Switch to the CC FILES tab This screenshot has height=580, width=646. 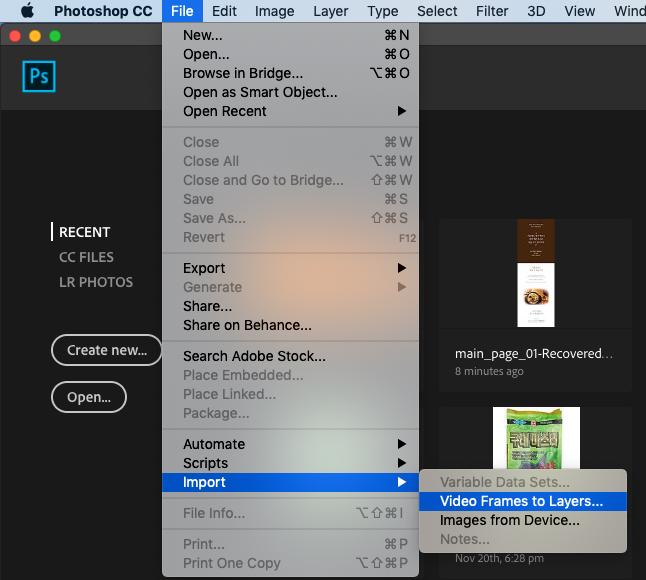[x=86, y=257]
